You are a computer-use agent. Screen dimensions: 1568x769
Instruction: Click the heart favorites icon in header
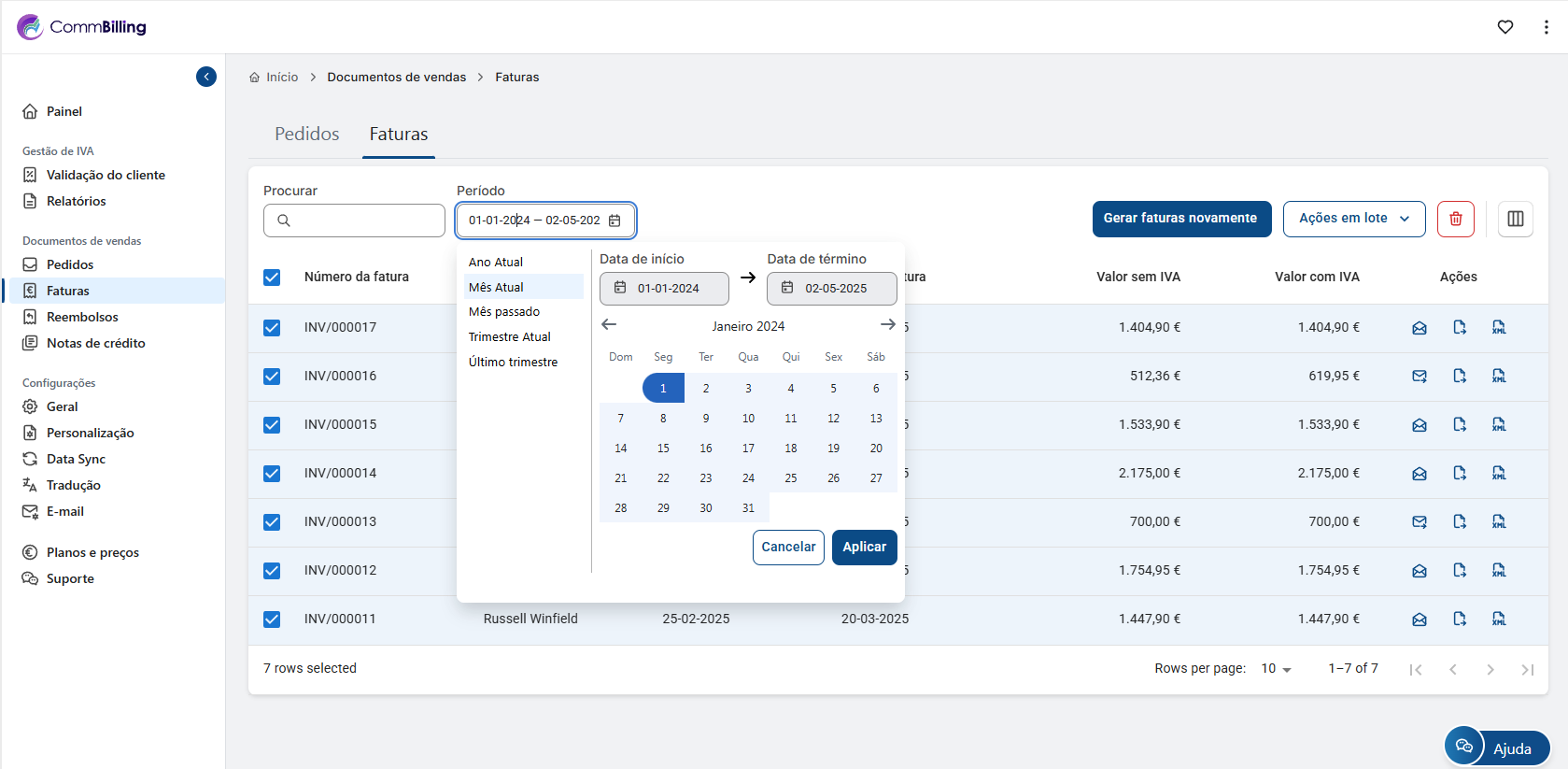pos(1504,27)
